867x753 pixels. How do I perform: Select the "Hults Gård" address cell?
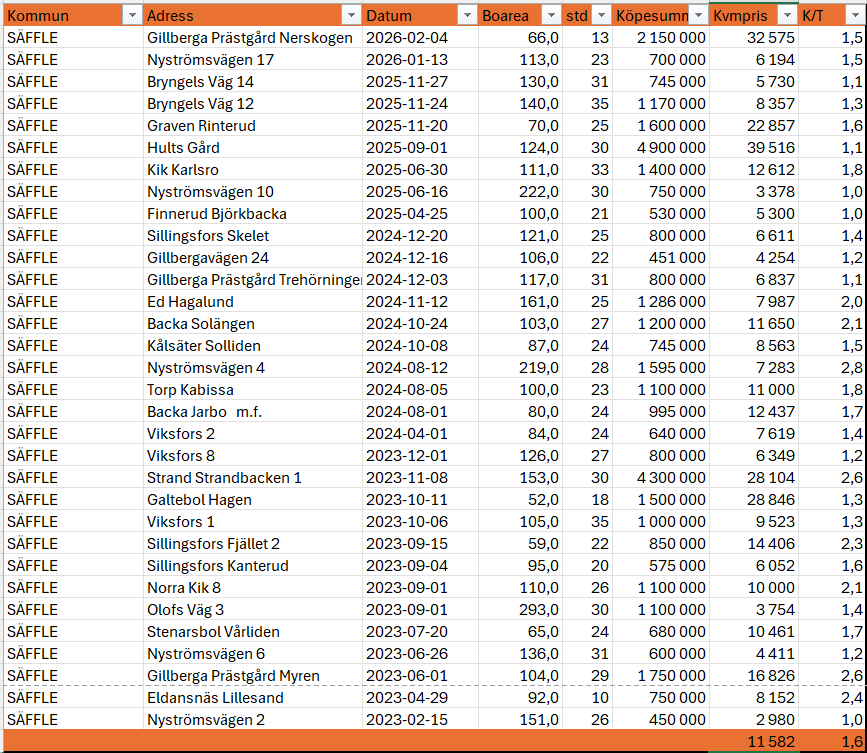coord(253,148)
